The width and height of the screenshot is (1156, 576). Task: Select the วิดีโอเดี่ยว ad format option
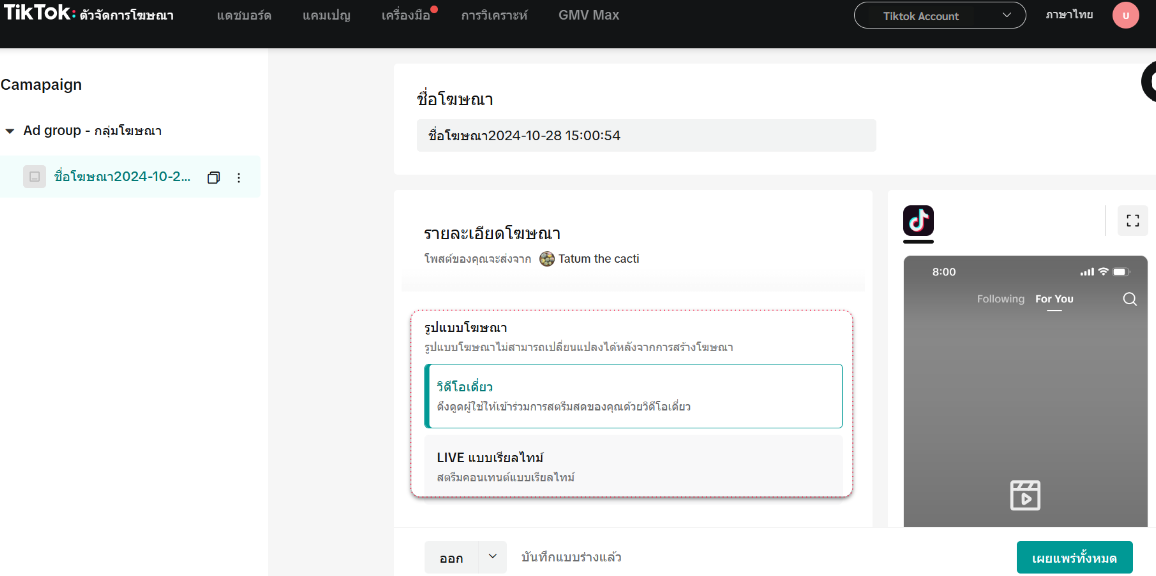[633, 396]
